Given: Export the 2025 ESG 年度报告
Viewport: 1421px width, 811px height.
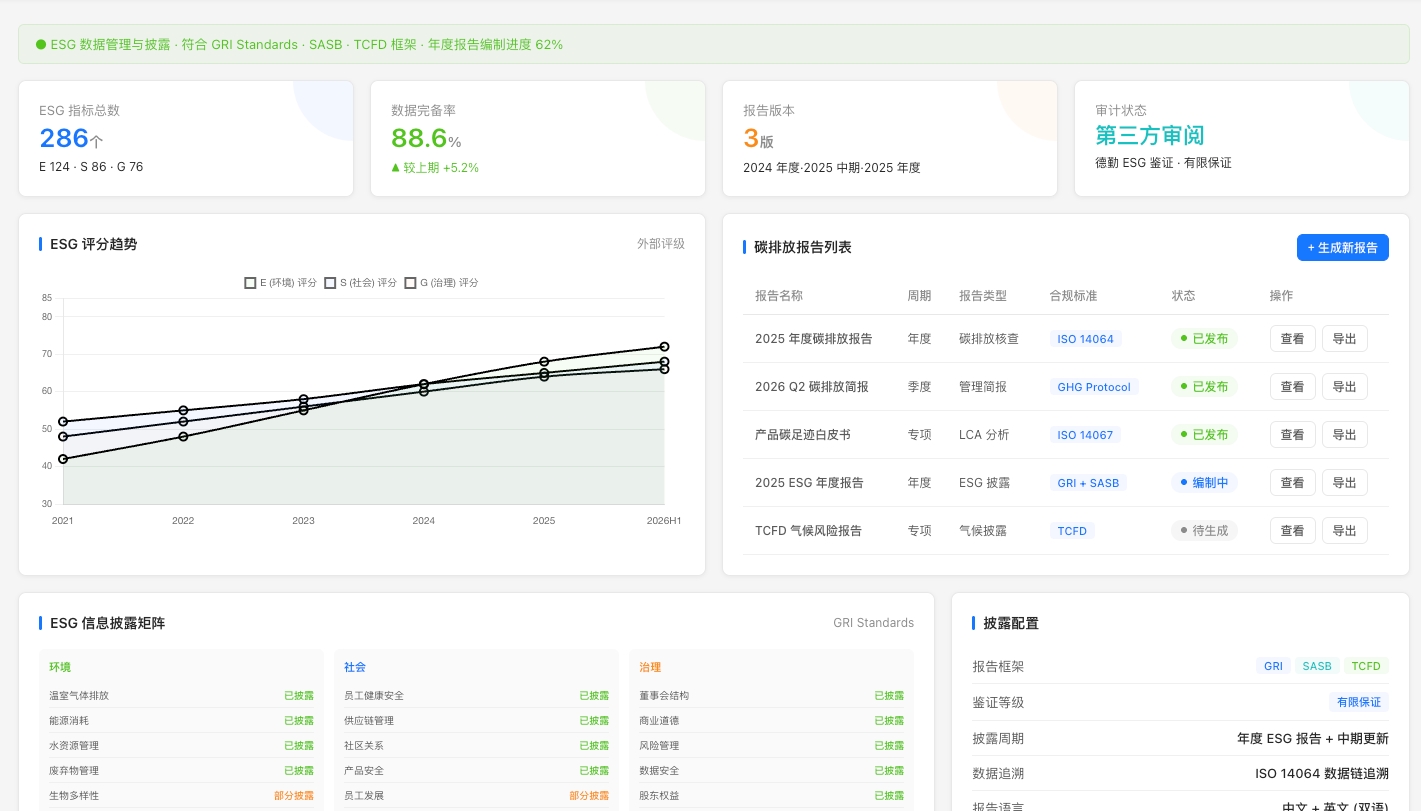Looking at the screenshot, I should (x=1344, y=483).
